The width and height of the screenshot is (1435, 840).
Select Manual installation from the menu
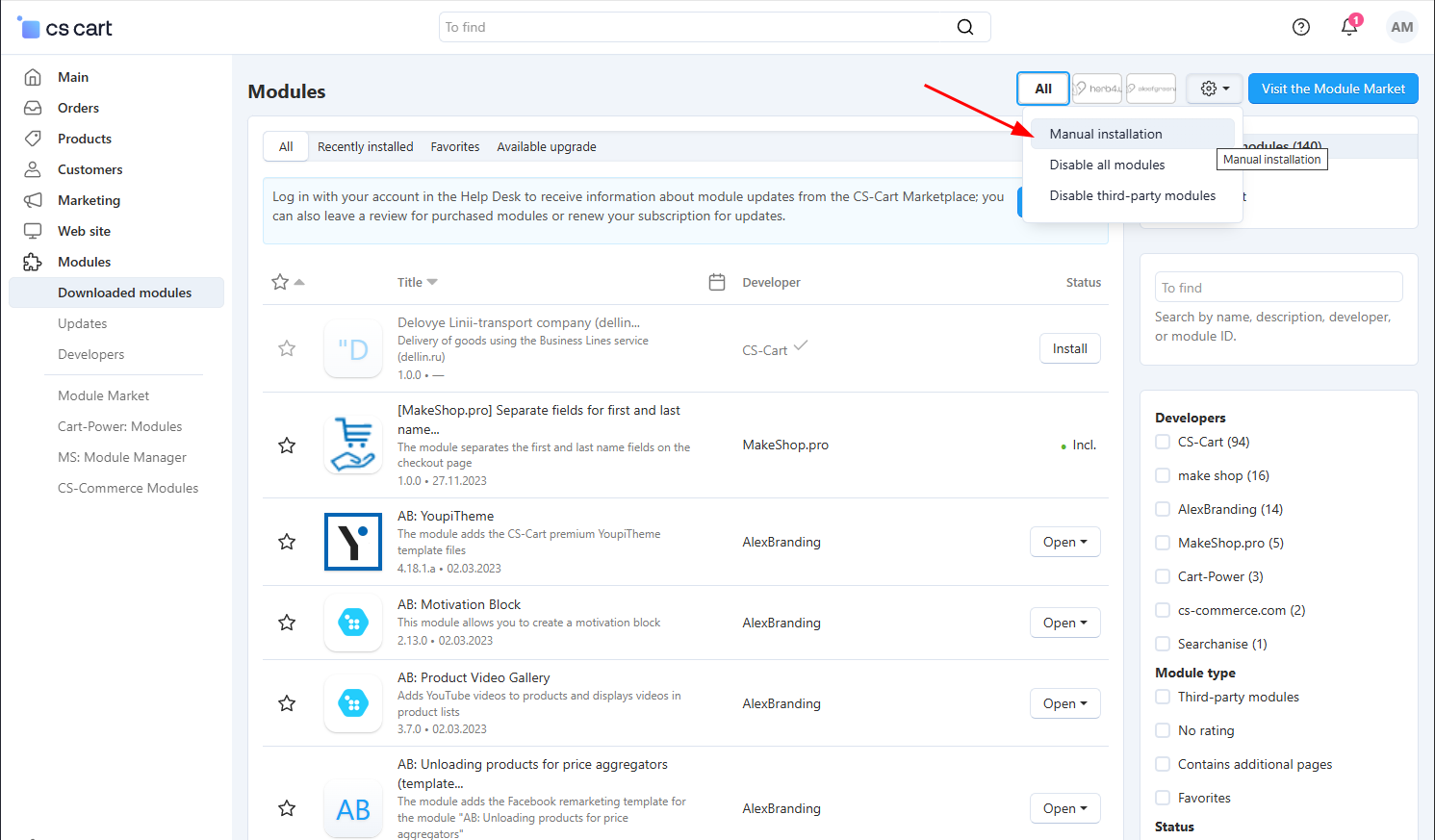[x=1106, y=134]
